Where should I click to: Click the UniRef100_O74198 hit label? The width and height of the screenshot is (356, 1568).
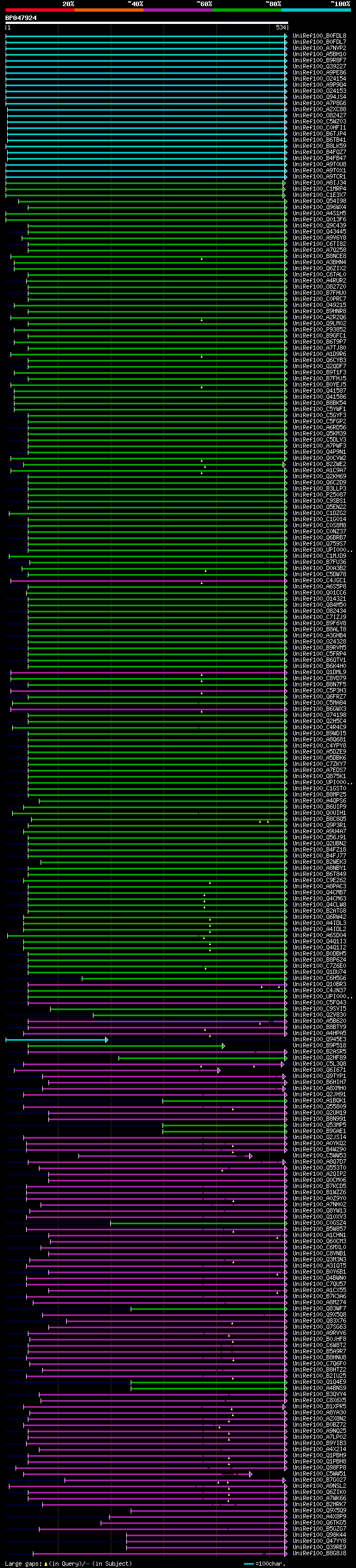pos(319,715)
